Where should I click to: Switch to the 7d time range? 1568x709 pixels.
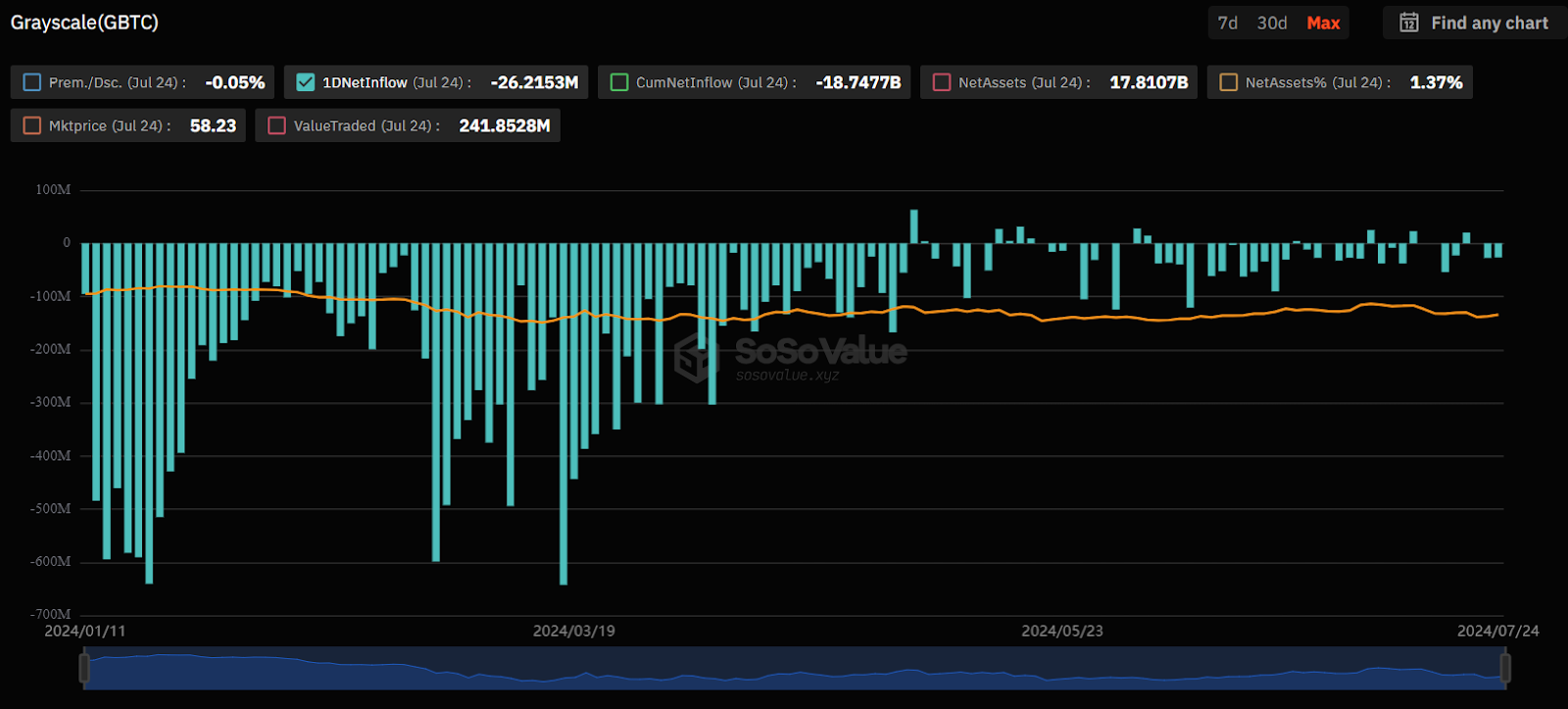[x=1227, y=23]
